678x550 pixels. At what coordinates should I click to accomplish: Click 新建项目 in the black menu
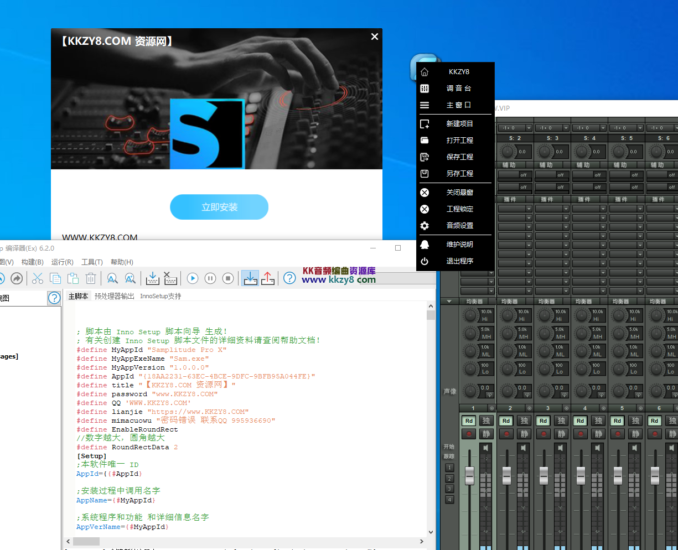pyautogui.click(x=460, y=124)
